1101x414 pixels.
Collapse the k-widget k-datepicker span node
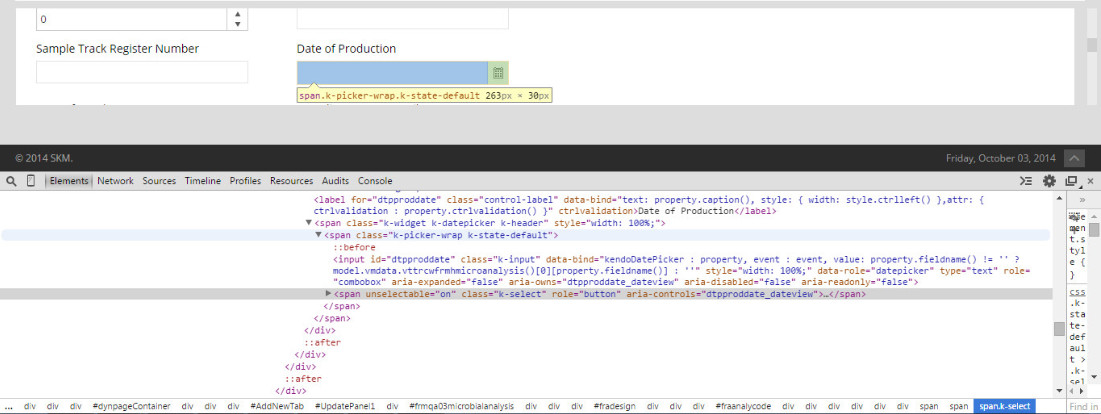click(x=309, y=223)
